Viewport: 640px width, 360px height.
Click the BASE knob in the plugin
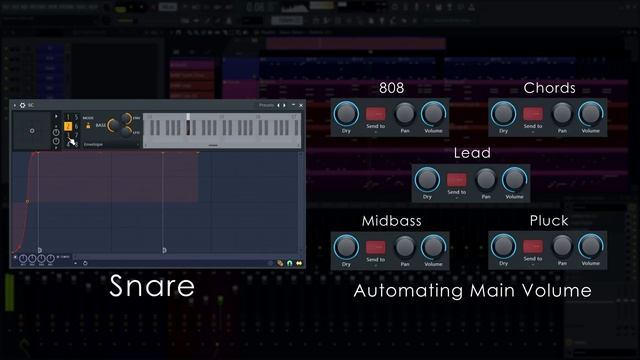click(115, 125)
